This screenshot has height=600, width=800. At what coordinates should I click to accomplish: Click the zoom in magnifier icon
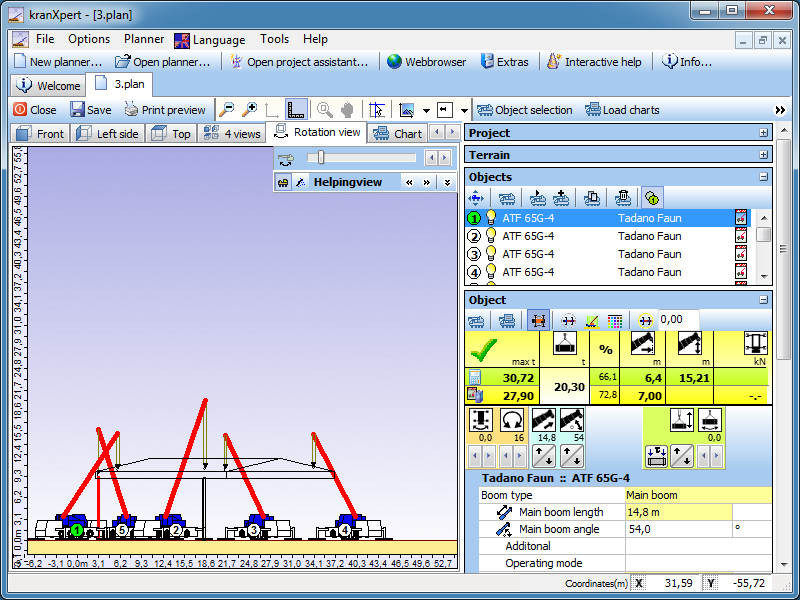pyautogui.click(x=249, y=110)
